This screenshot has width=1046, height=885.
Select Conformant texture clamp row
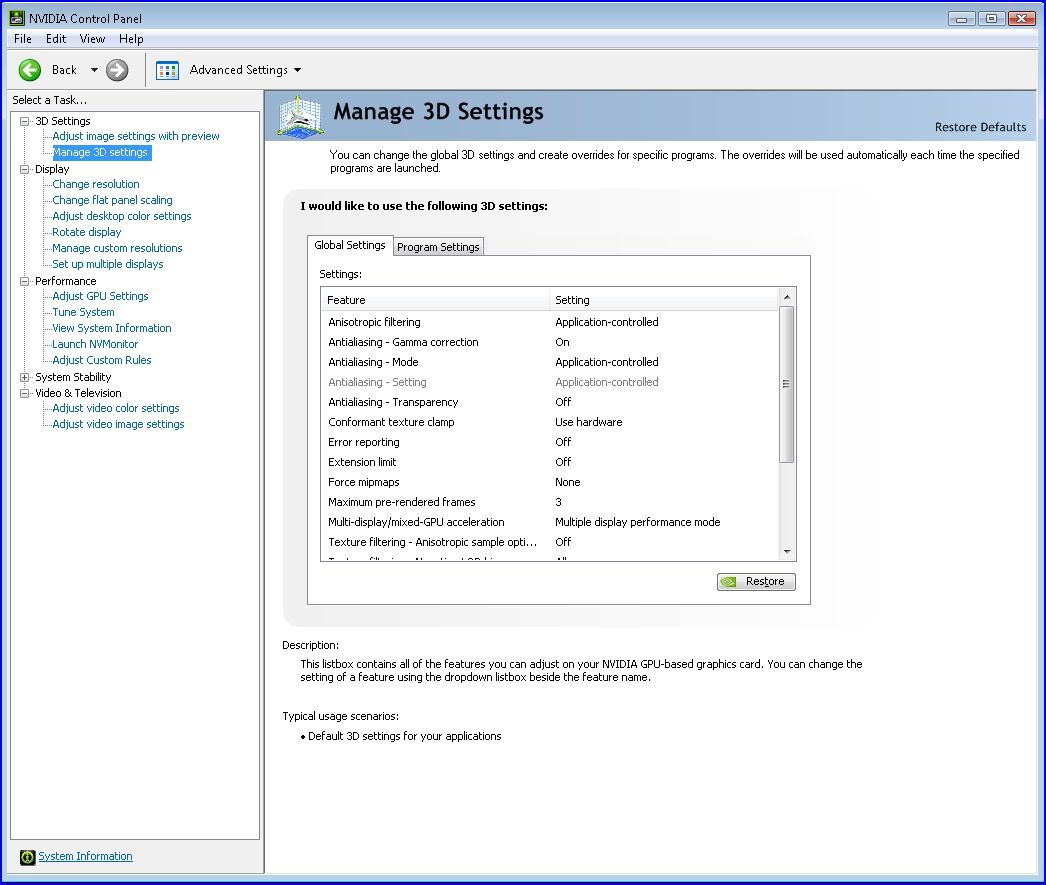550,422
